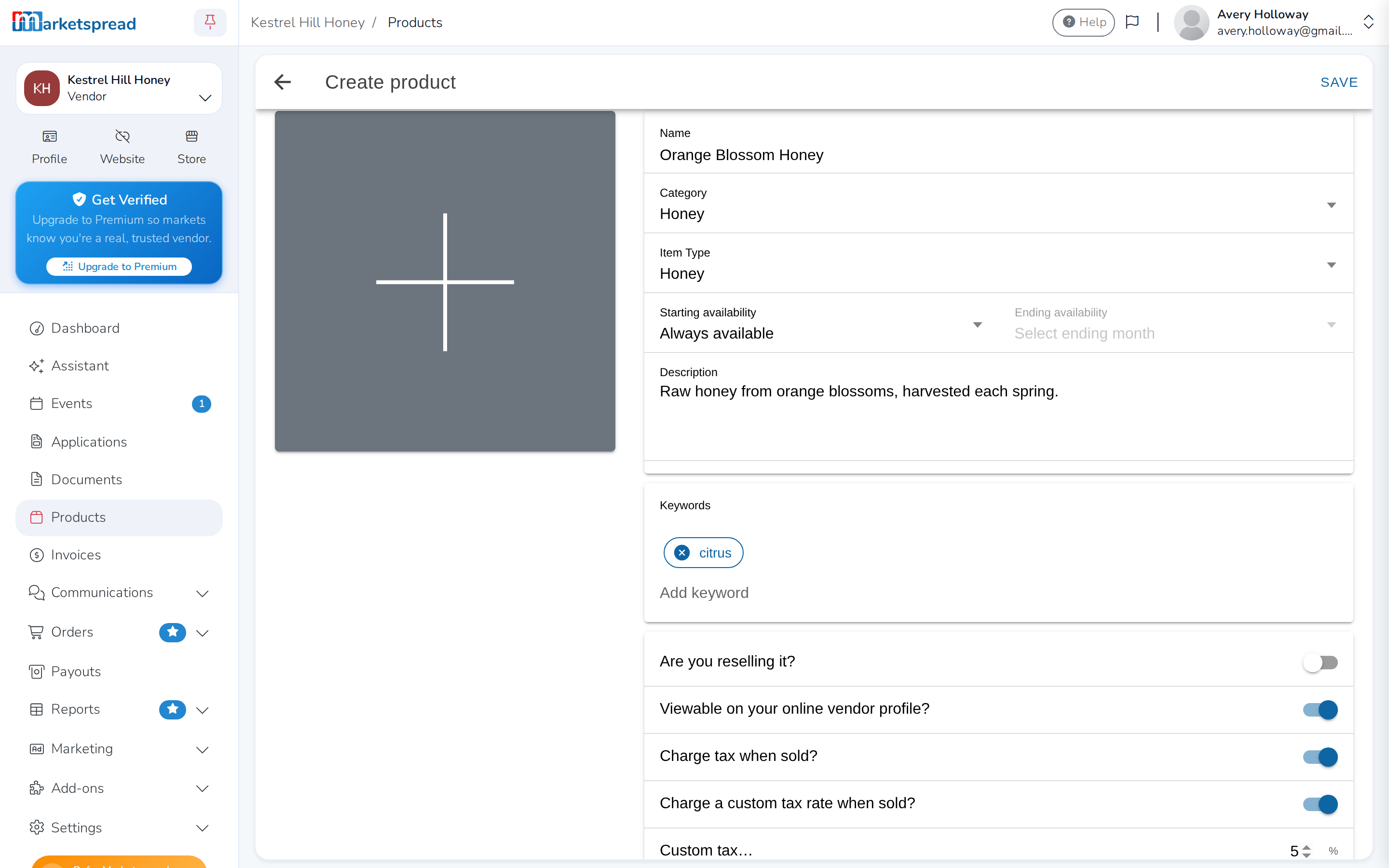Remove the citrus keyword chip
The image size is (1389, 868).
682,553
